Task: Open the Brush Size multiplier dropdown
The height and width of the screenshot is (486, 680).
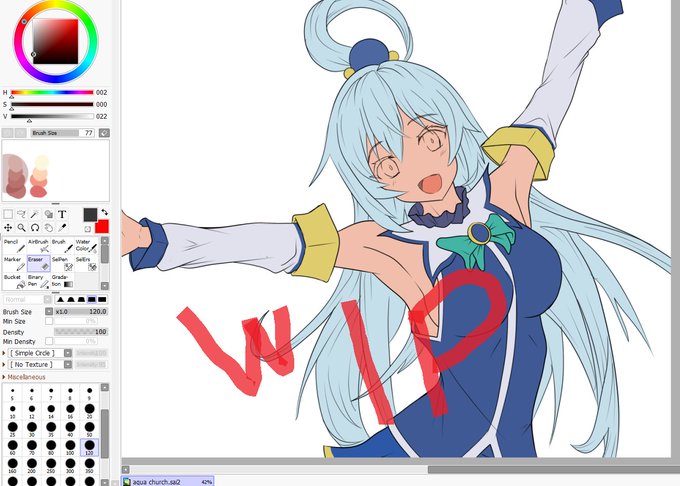Action: coord(49,311)
